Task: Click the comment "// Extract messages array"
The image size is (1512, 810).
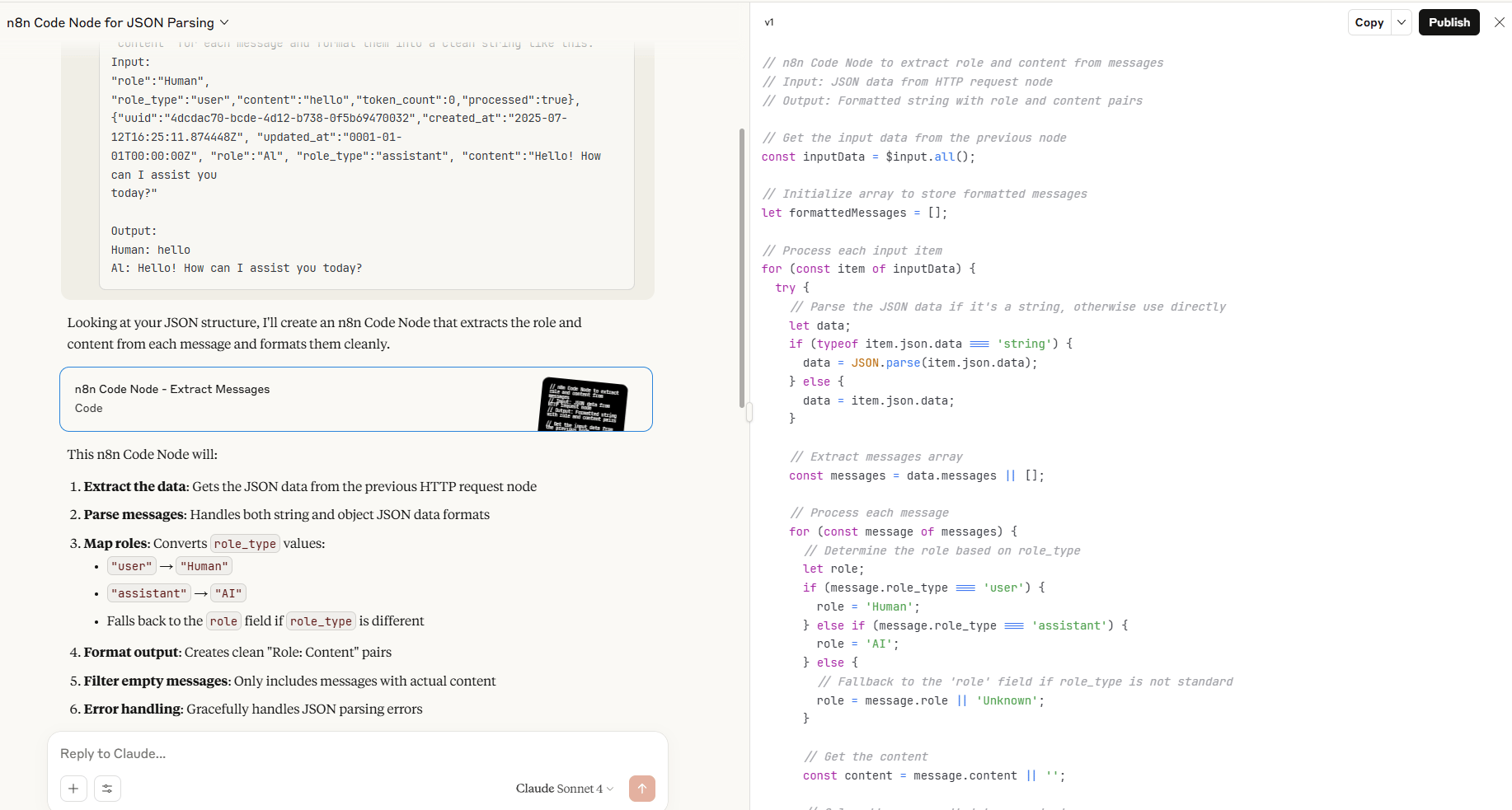Action: point(876,457)
